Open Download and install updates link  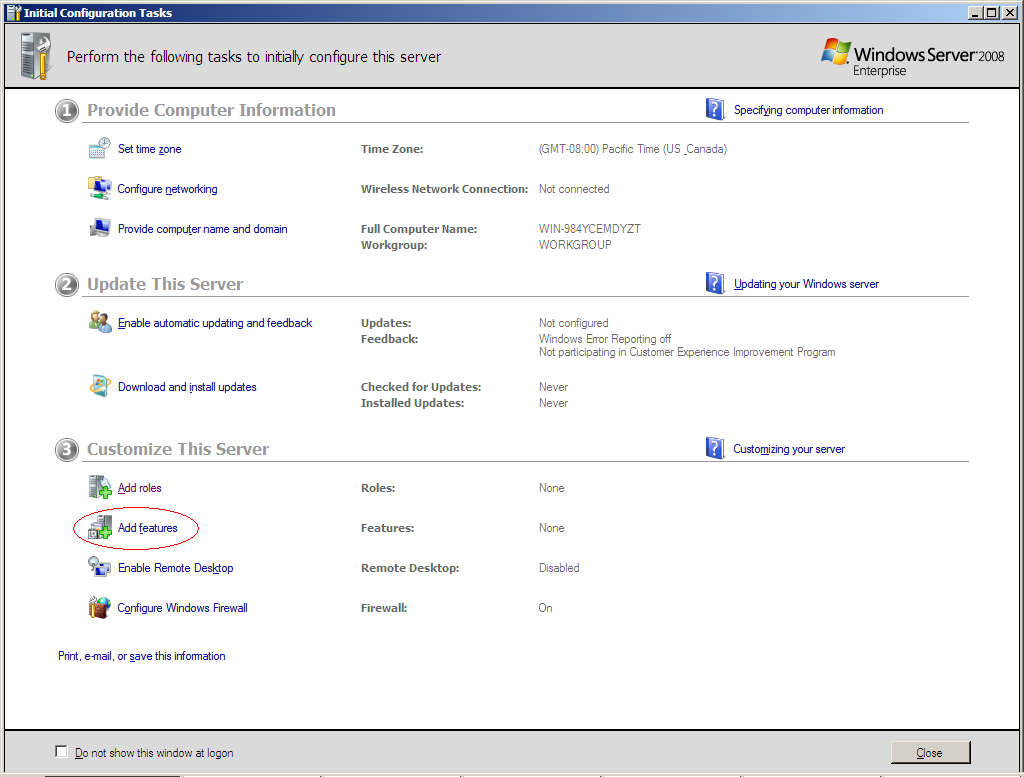click(x=187, y=387)
